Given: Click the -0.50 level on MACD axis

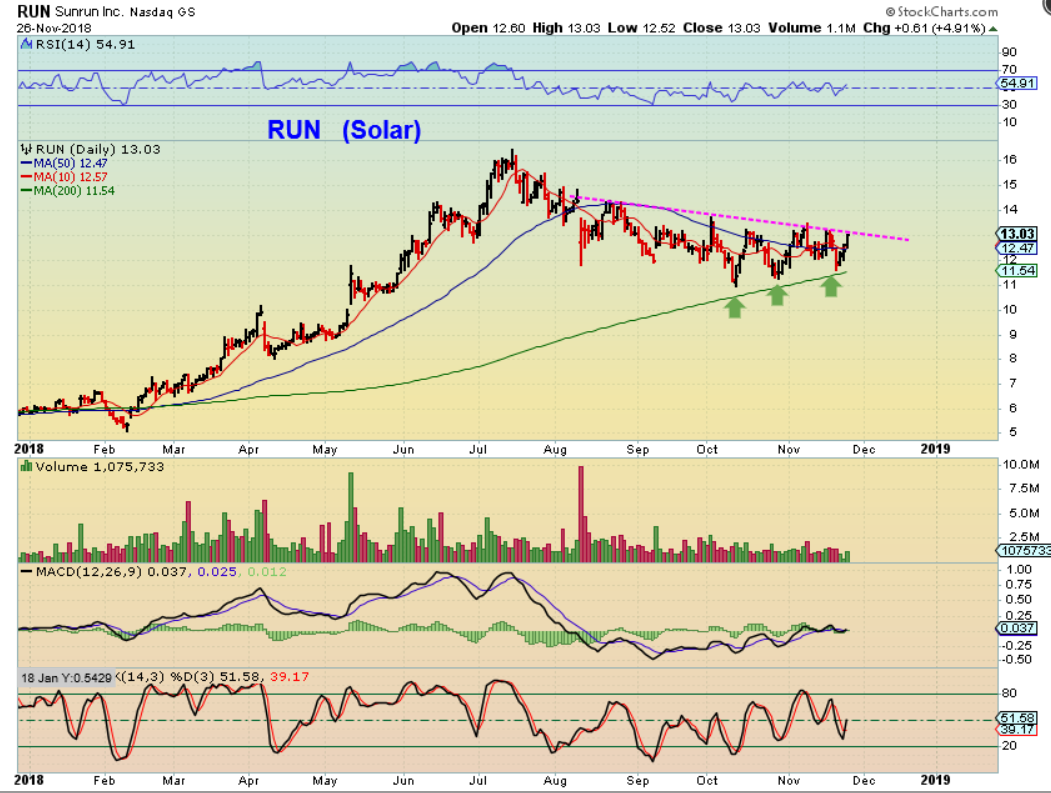Looking at the screenshot, I should point(1017,659).
